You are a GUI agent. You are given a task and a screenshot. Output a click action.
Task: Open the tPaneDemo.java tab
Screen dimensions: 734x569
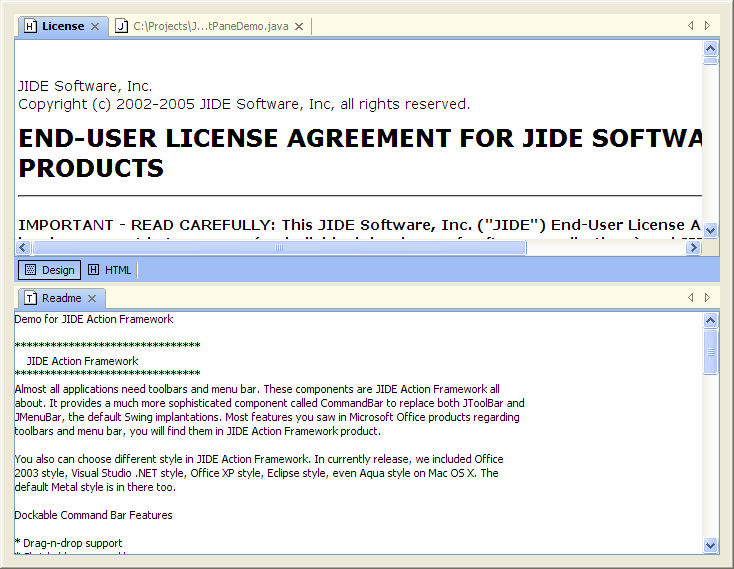tap(211, 26)
